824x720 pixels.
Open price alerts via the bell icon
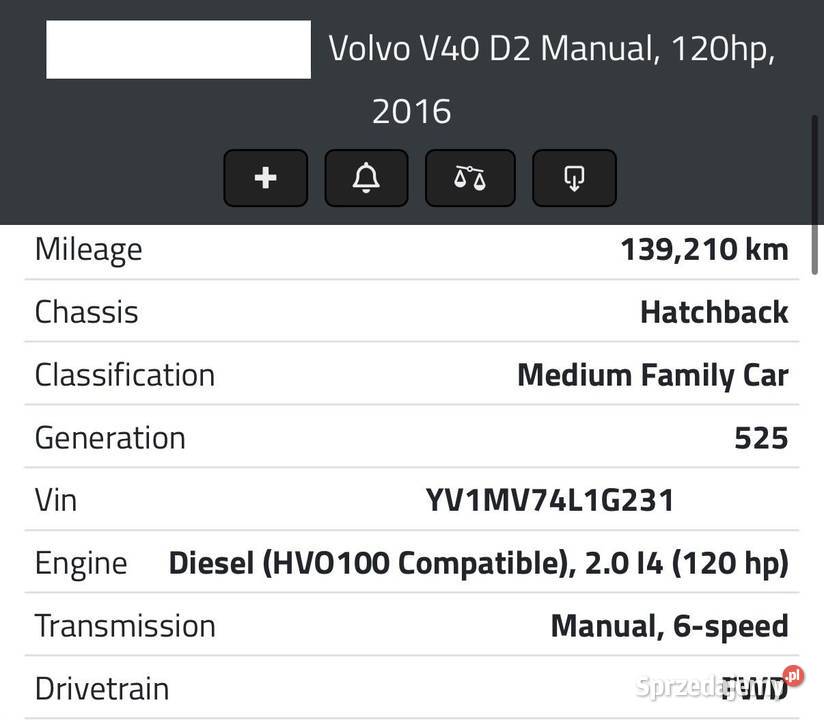pos(366,178)
